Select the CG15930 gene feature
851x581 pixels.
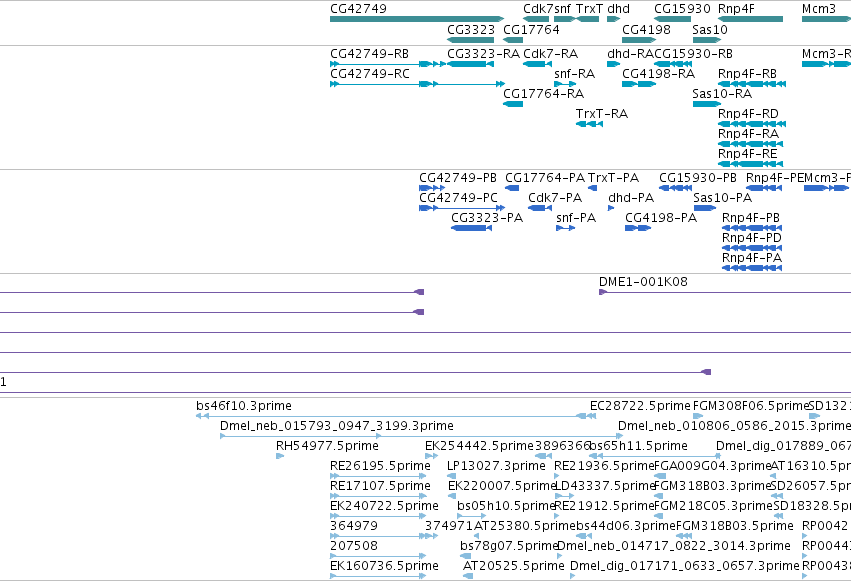(672, 19)
